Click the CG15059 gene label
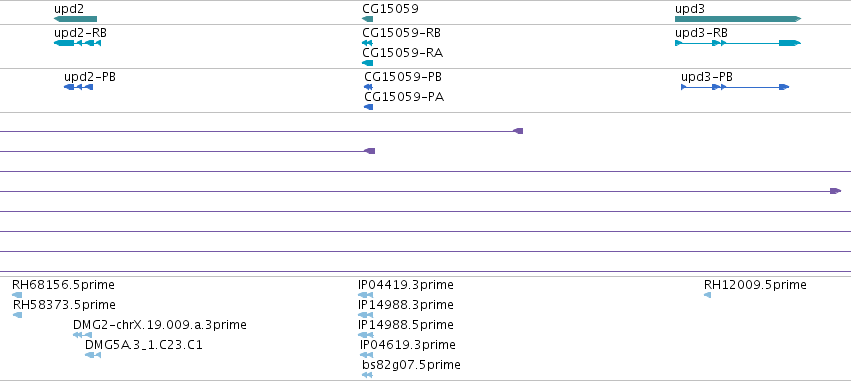Viewport: 851px width, 381px height. 390,9
